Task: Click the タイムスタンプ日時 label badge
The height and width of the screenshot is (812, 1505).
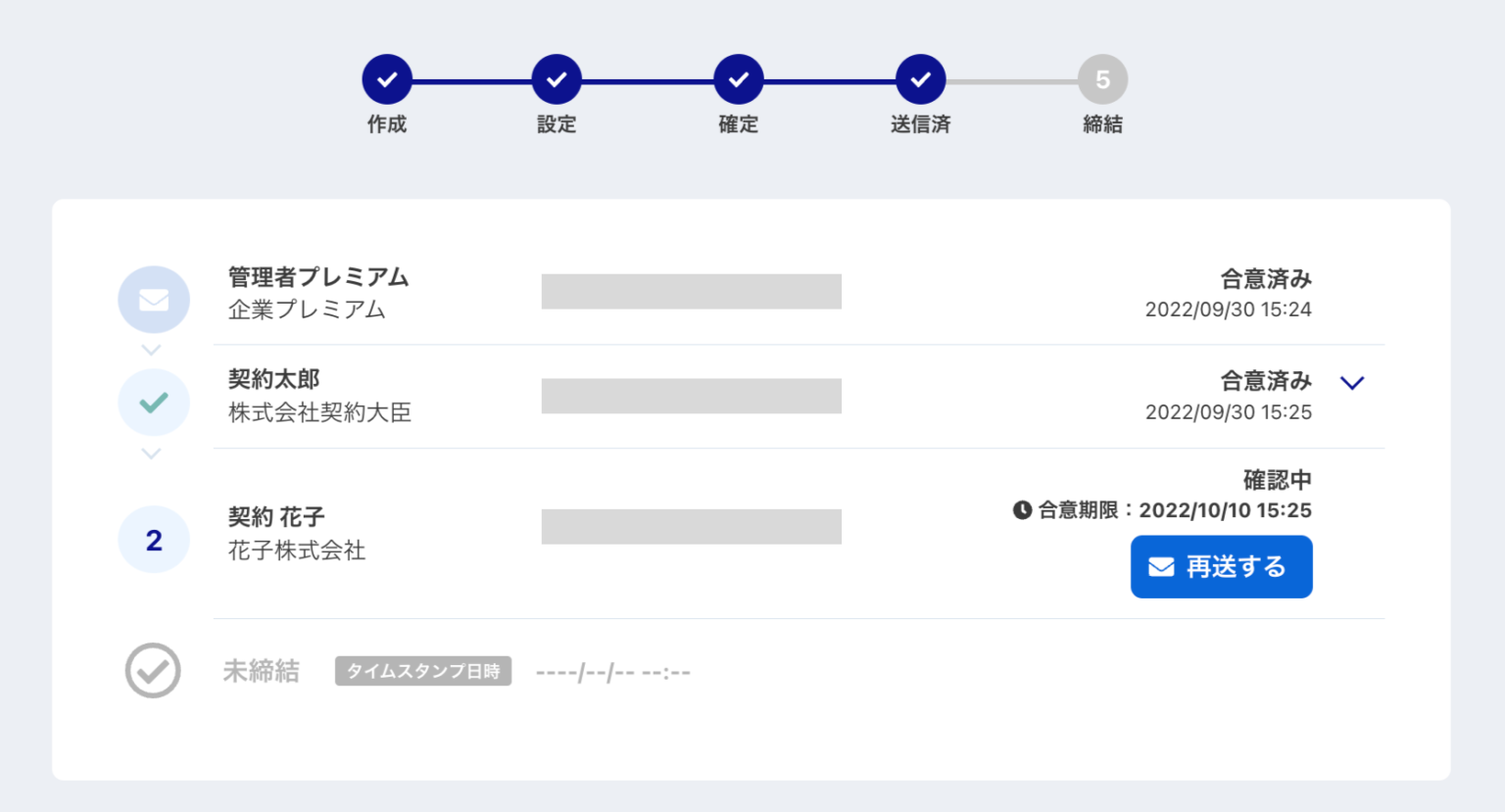Action: coord(423,671)
